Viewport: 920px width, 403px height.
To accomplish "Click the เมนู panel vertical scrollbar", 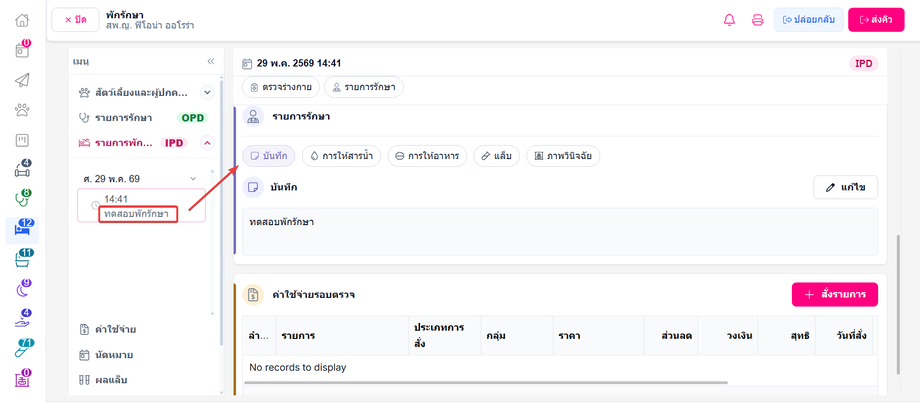I will tap(221, 211).
